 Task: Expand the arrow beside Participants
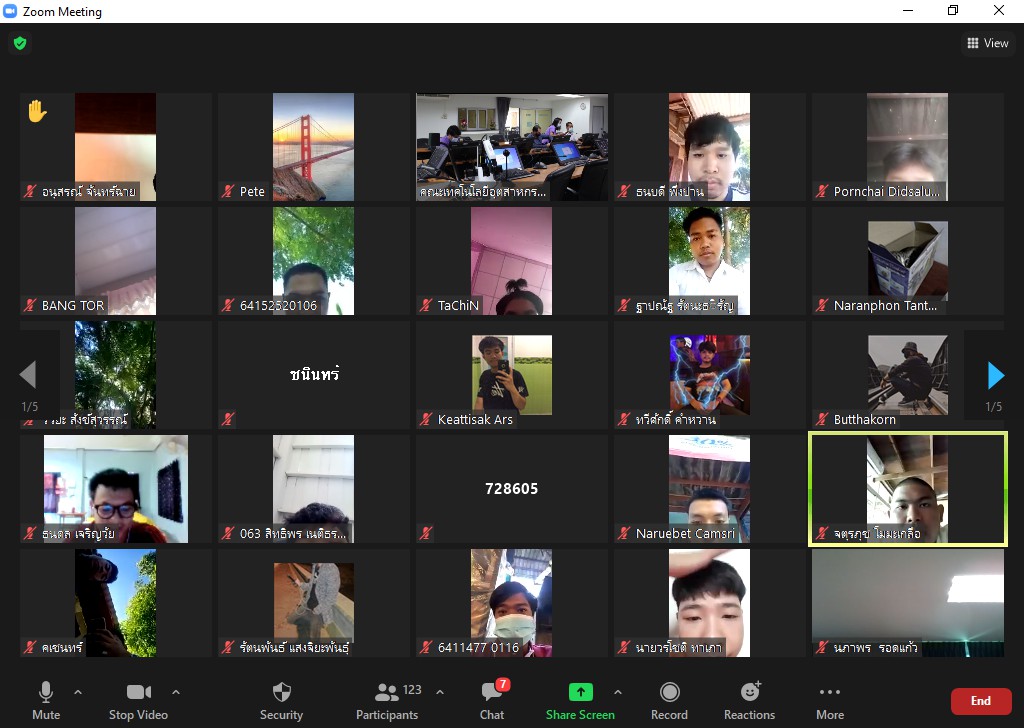click(440, 691)
